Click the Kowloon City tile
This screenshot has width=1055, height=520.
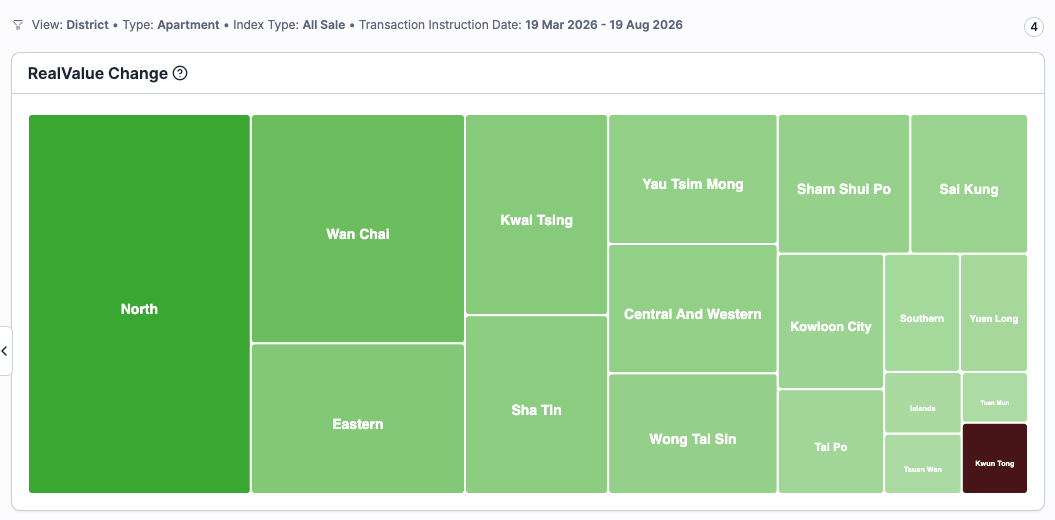click(x=831, y=322)
